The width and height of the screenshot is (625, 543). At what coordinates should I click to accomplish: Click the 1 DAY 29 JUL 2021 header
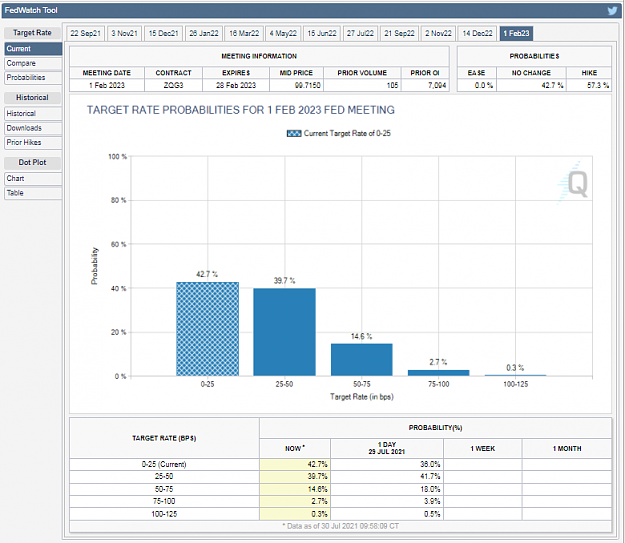pos(387,449)
